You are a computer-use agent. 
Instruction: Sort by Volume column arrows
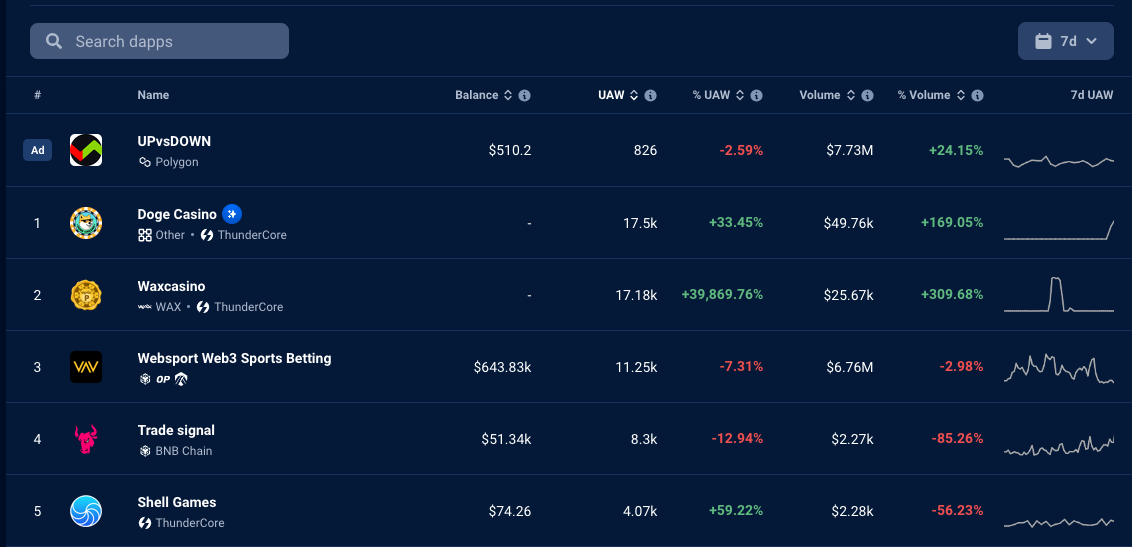(x=850, y=95)
